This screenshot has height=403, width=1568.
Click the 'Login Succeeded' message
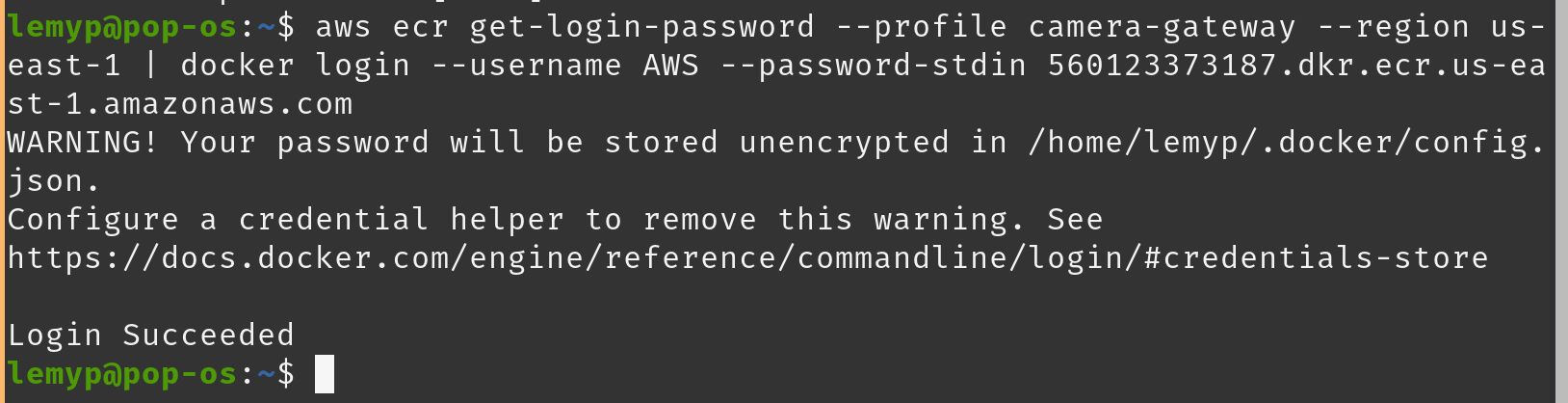tap(151, 336)
